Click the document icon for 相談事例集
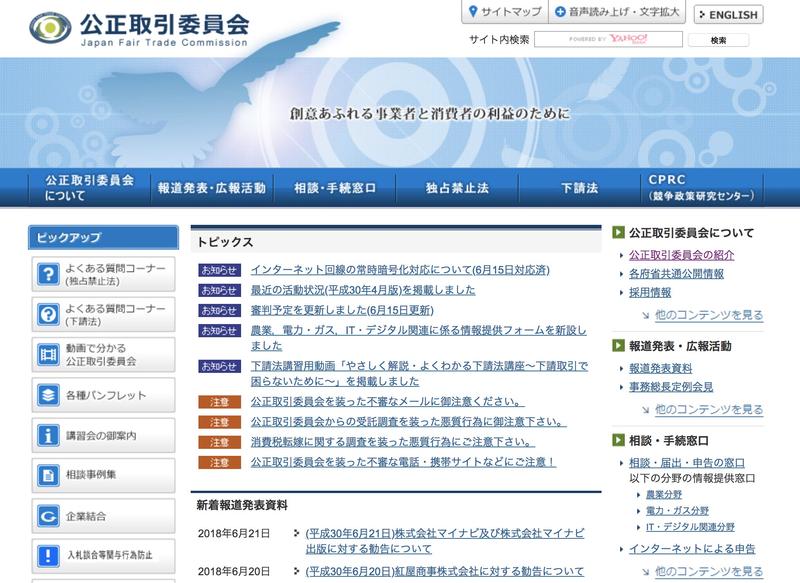The height and width of the screenshot is (583, 800). [x=48, y=476]
